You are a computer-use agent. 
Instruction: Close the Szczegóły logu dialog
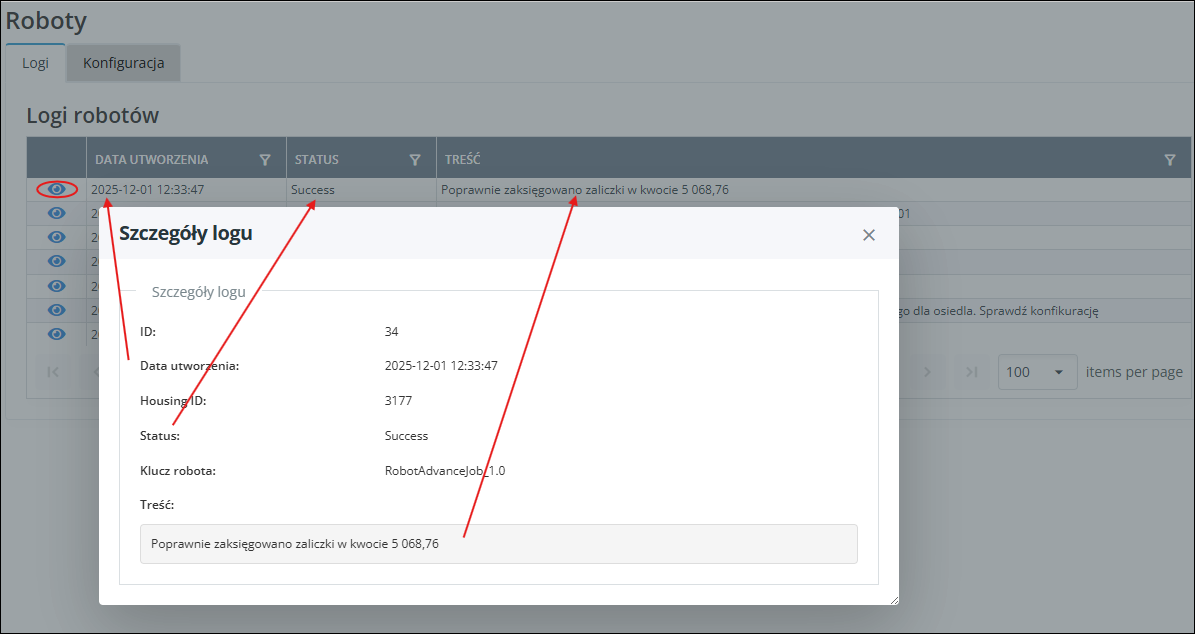(868, 235)
